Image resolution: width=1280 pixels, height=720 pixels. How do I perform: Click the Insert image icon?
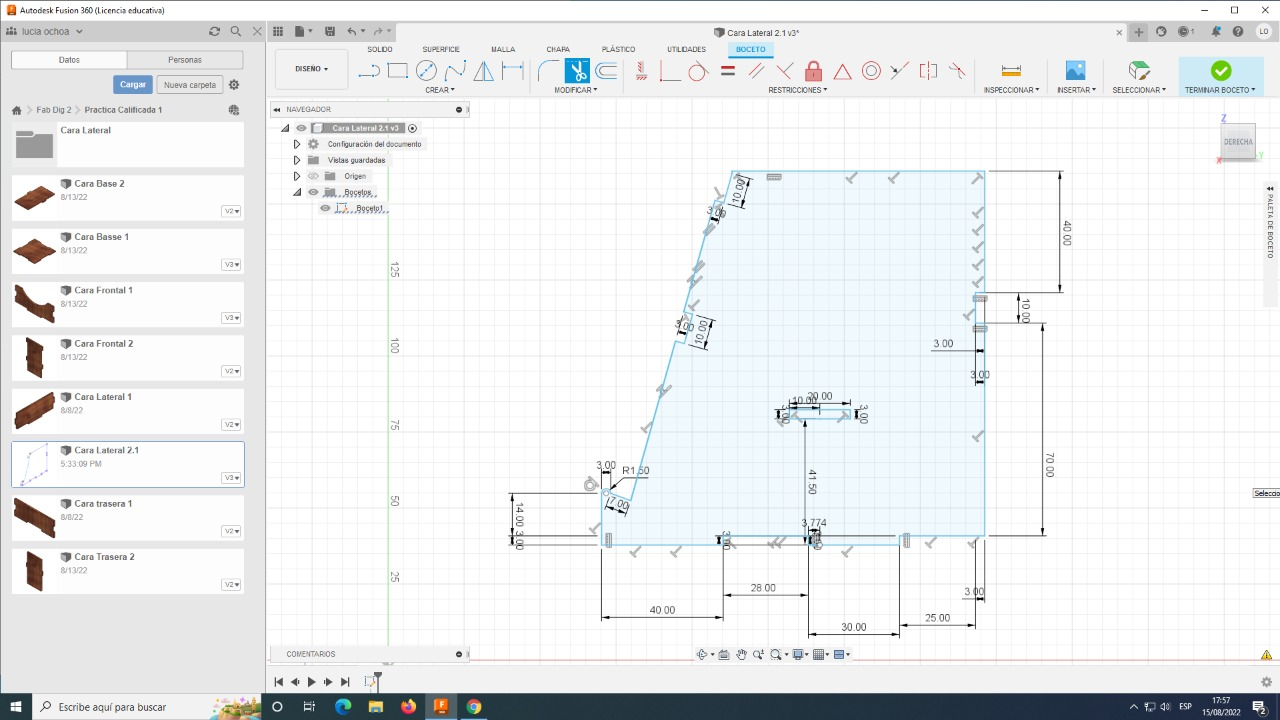click(x=1076, y=71)
